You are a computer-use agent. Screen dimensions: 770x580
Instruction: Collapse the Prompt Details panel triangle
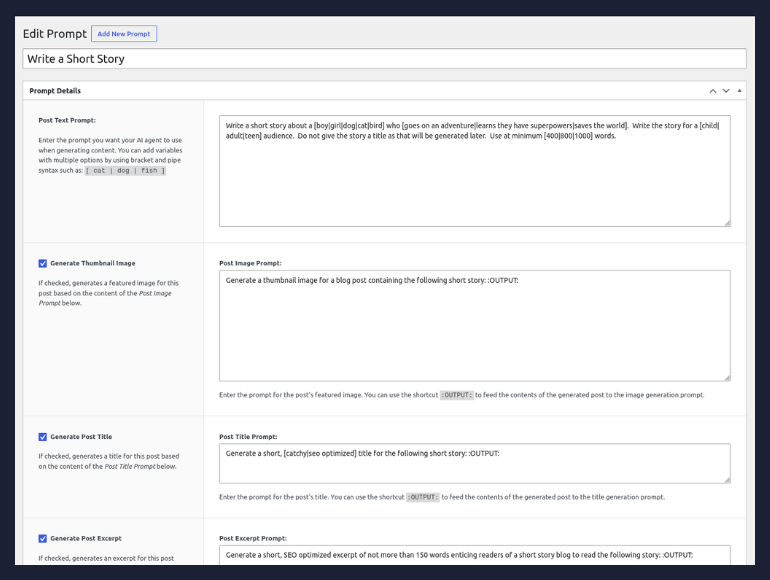coord(739,91)
